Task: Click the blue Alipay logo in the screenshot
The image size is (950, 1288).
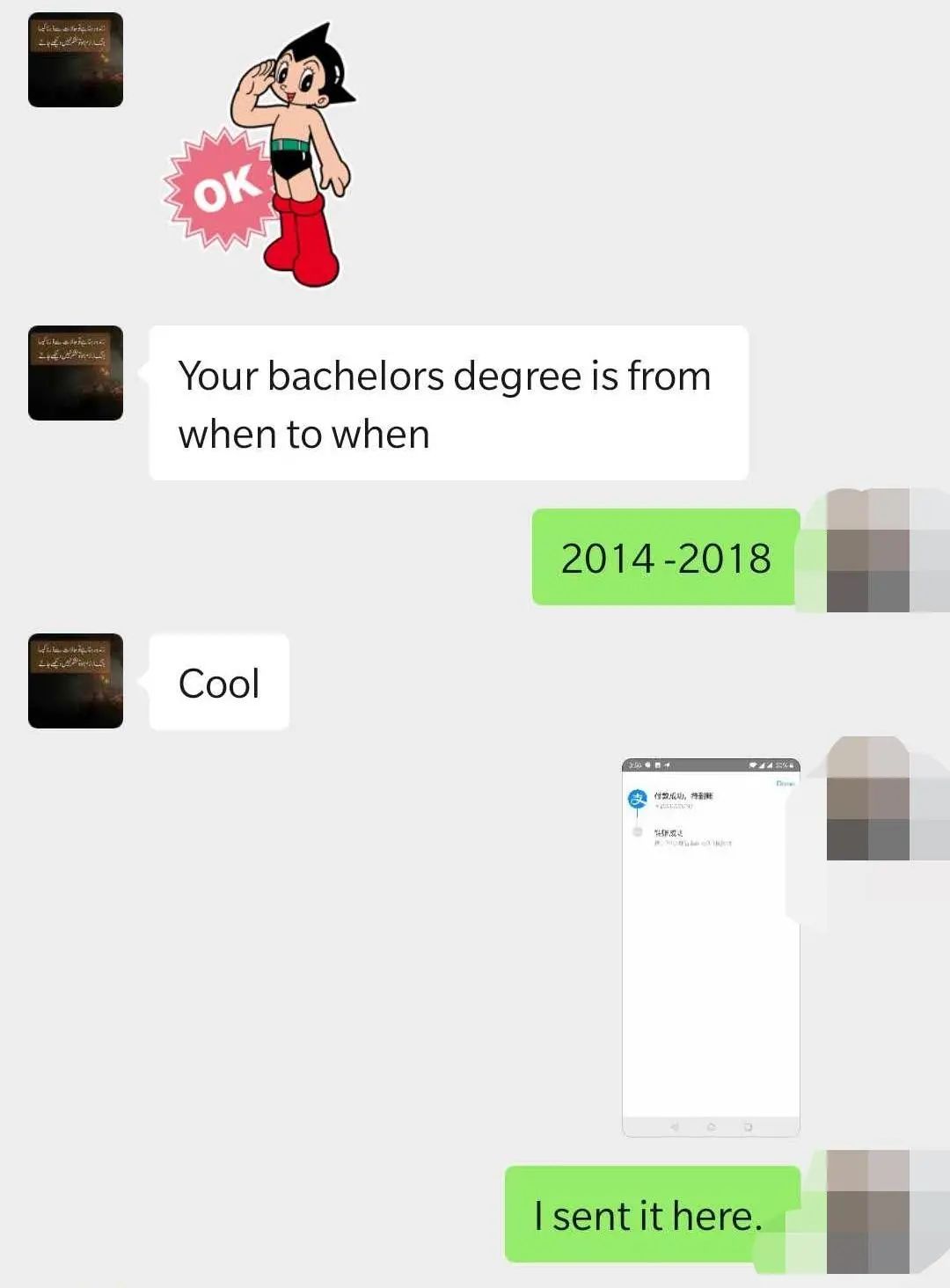Action: pos(637,799)
